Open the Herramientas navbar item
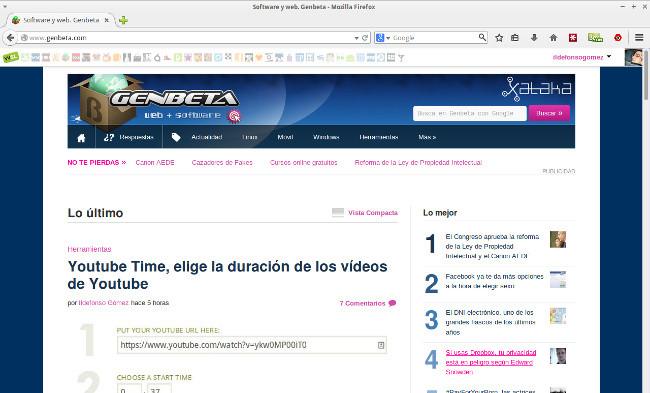 pos(378,137)
